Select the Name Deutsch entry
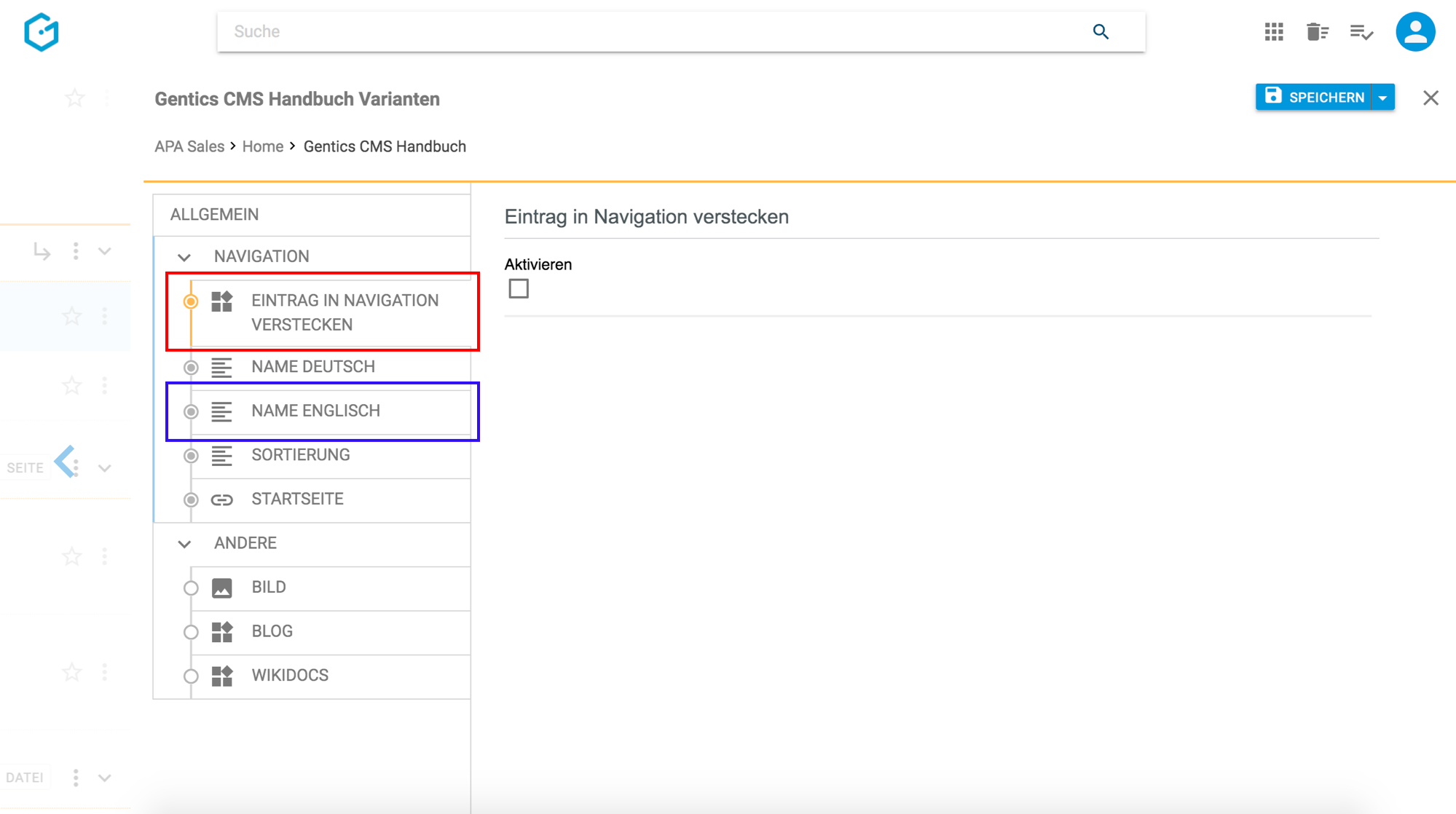 331,367
